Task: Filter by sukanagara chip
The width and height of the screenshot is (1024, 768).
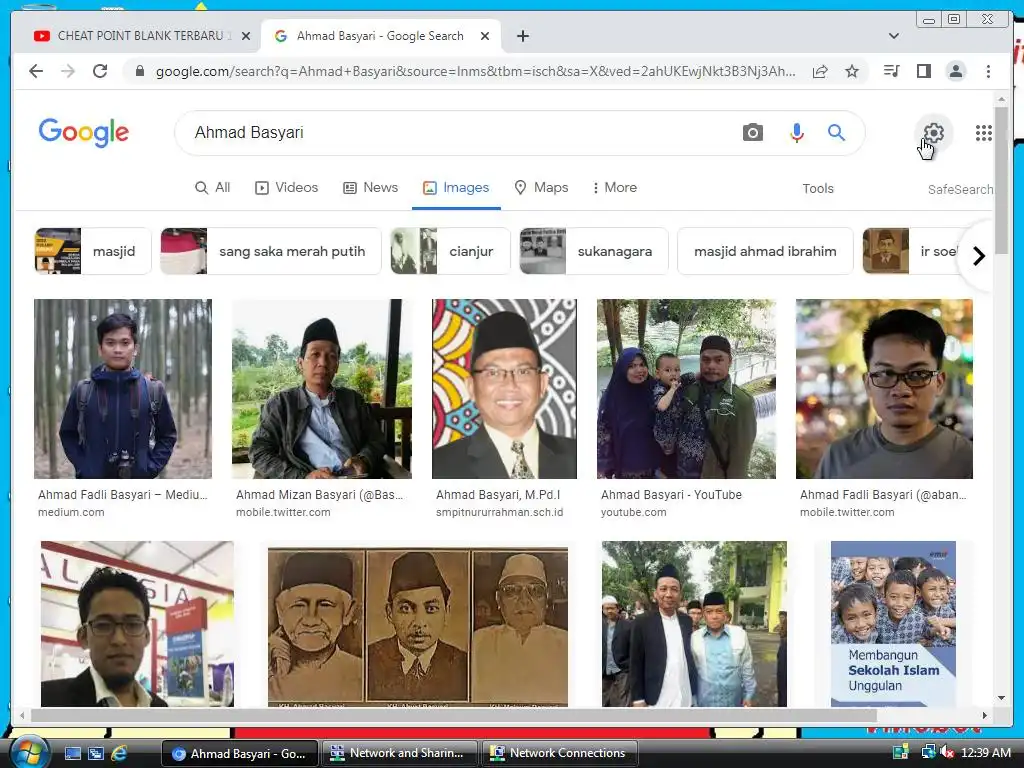Action: pos(594,251)
